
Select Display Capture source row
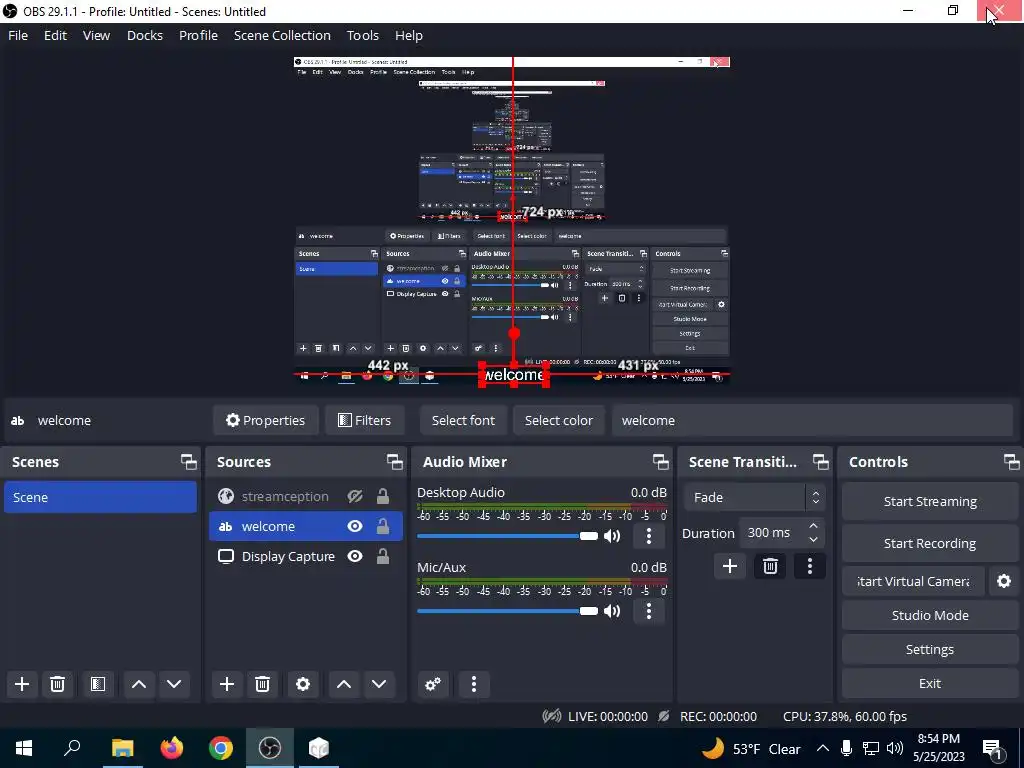click(306, 556)
